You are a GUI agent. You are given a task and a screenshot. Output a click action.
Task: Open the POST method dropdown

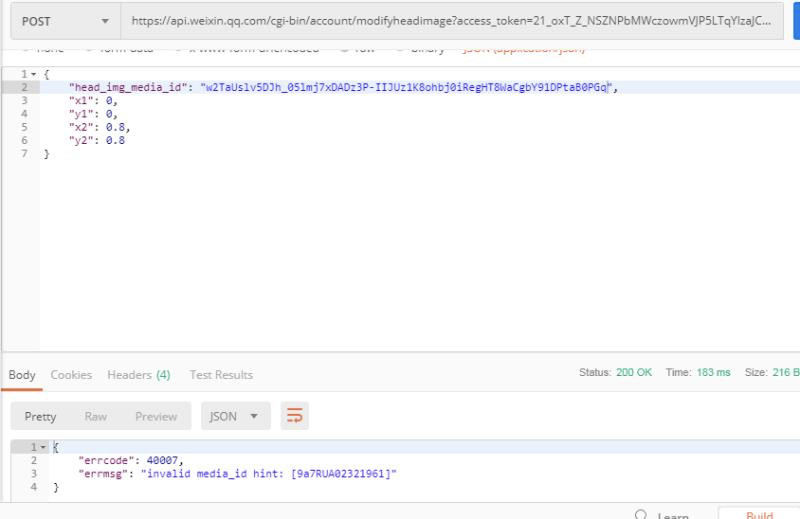click(65, 21)
